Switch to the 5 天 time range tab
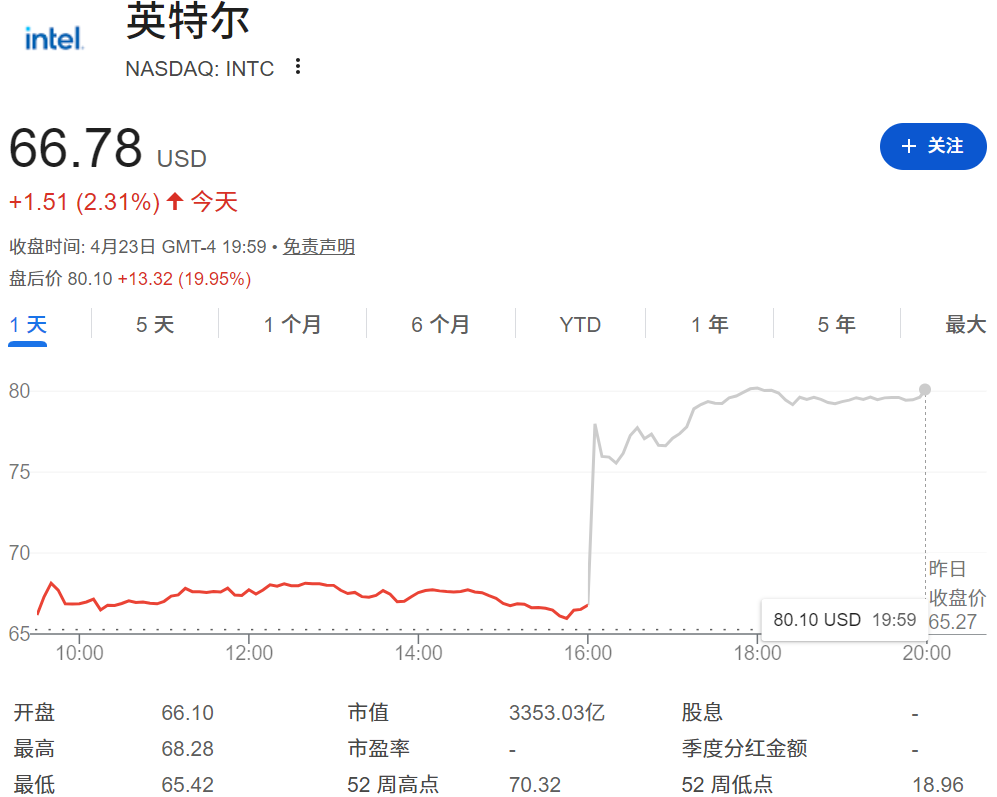997x797 pixels. coord(153,324)
